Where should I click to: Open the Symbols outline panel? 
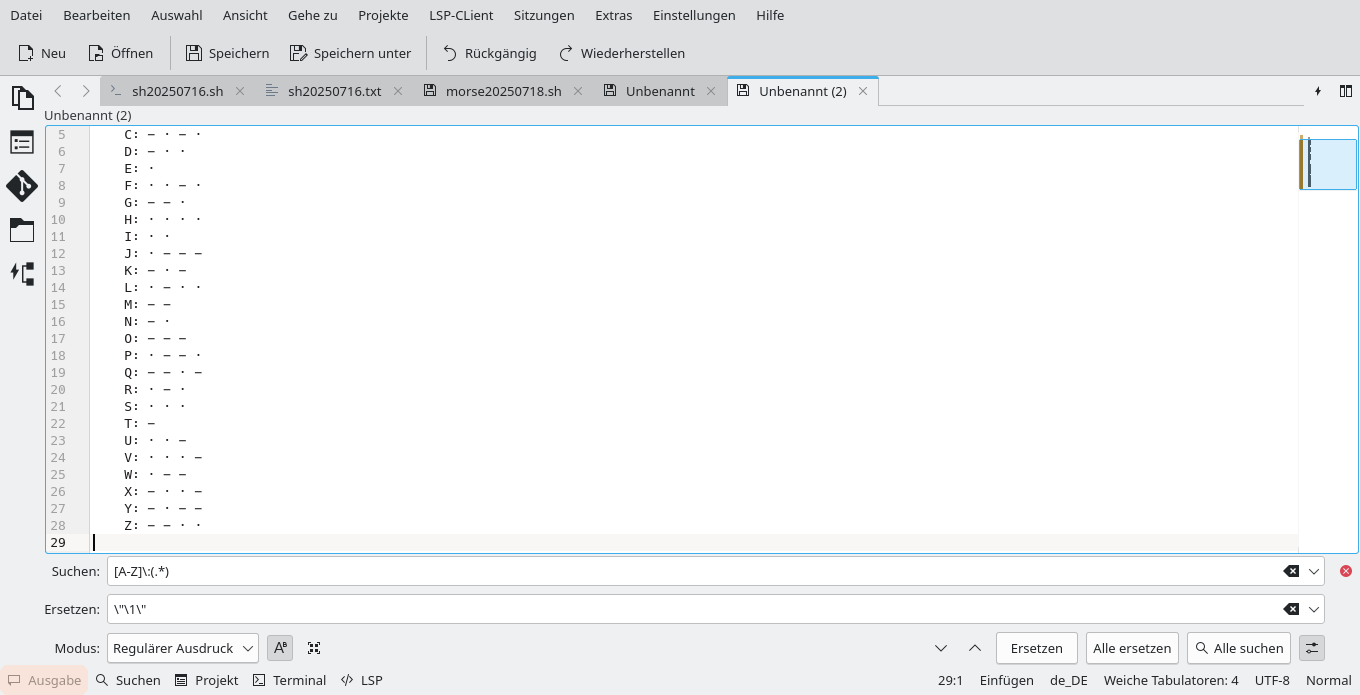point(22,142)
